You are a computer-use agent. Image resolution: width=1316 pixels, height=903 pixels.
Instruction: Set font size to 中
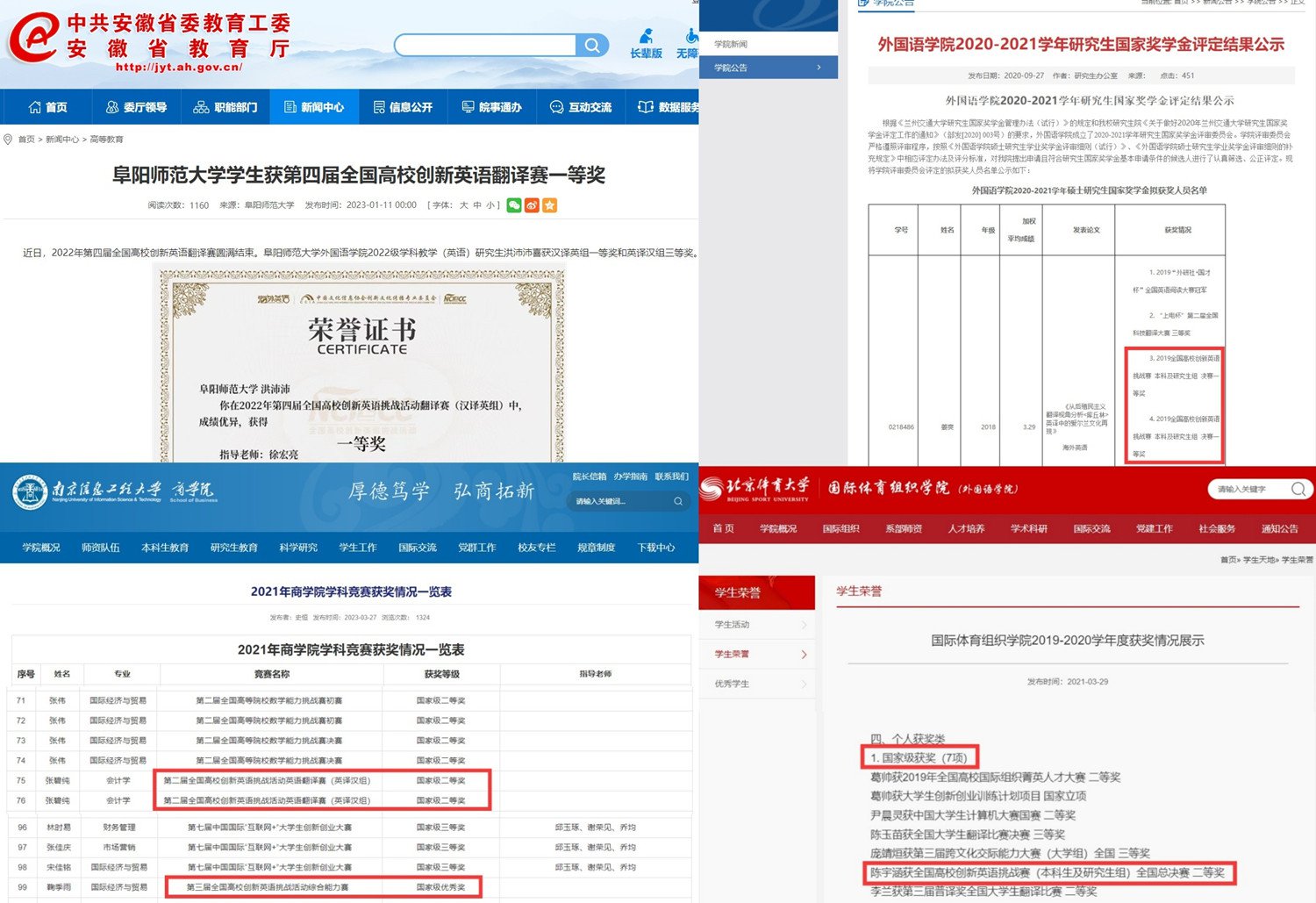(x=477, y=205)
